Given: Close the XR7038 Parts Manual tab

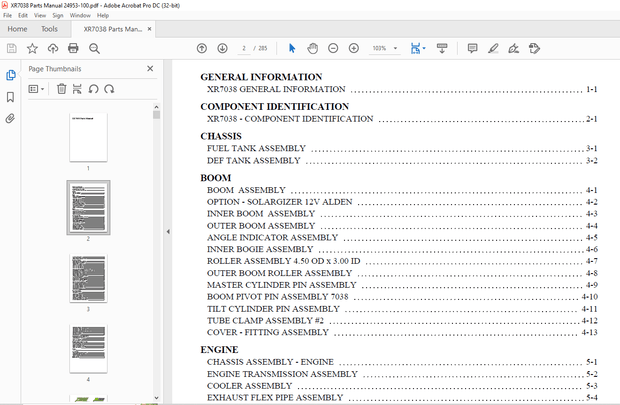Looking at the screenshot, I should click(x=149, y=29).
